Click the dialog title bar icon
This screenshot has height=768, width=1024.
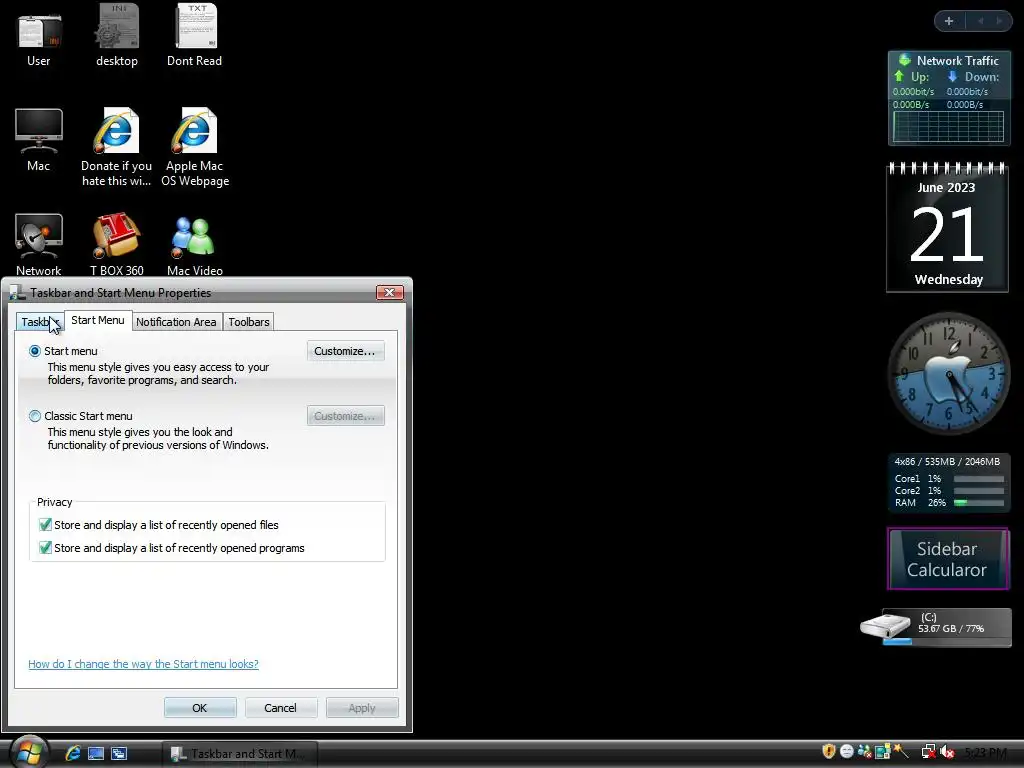point(18,293)
